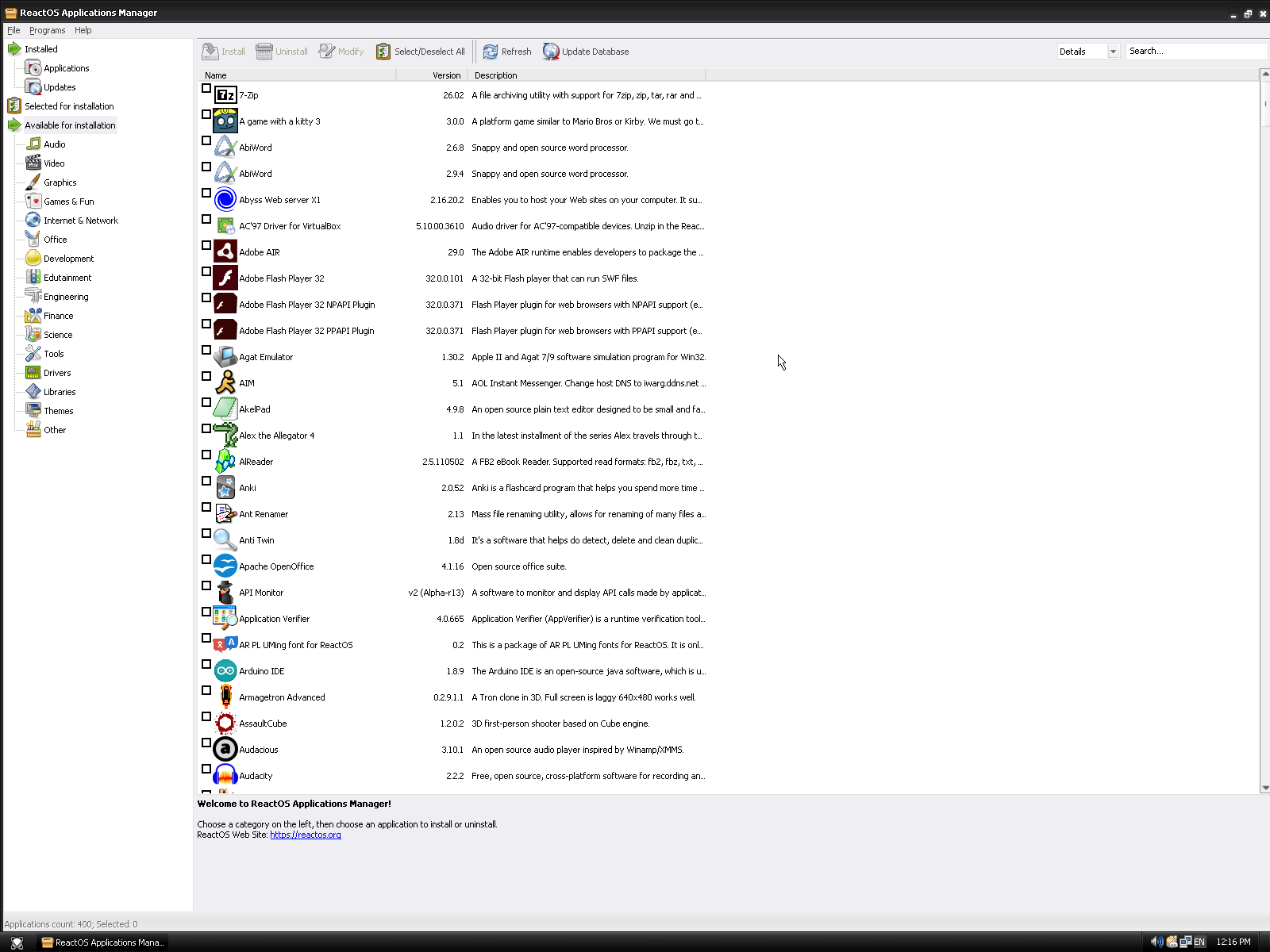Select Selected for installation tree item
The image size is (1270, 952).
[x=69, y=106]
